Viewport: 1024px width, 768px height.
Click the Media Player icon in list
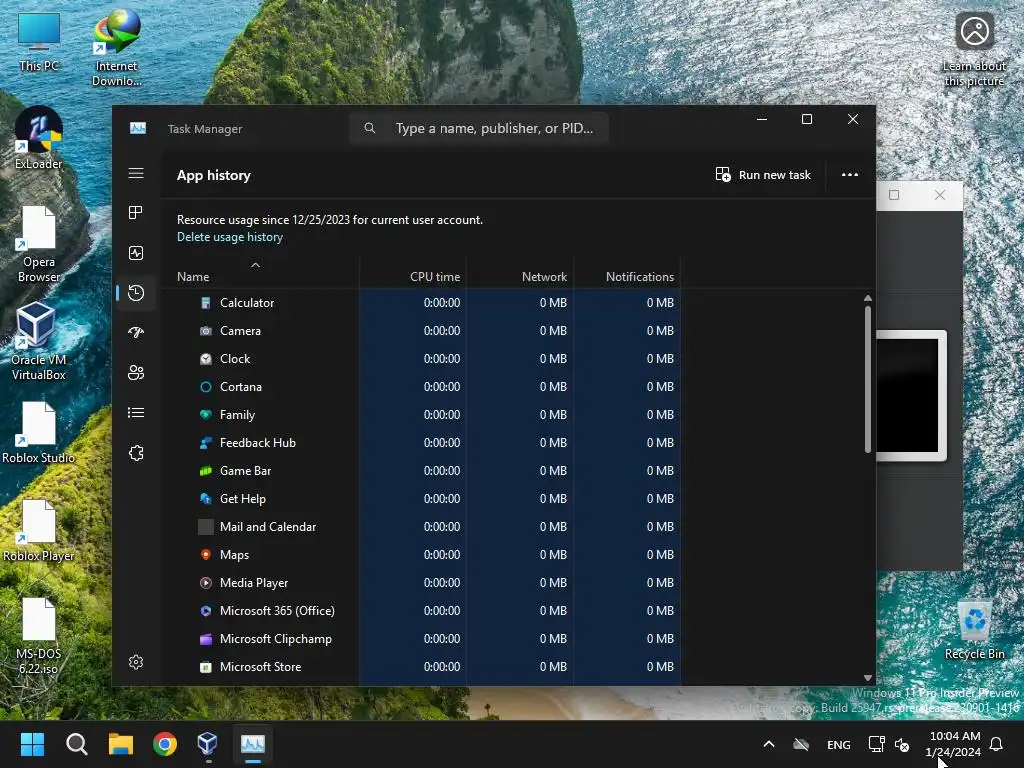(x=206, y=583)
